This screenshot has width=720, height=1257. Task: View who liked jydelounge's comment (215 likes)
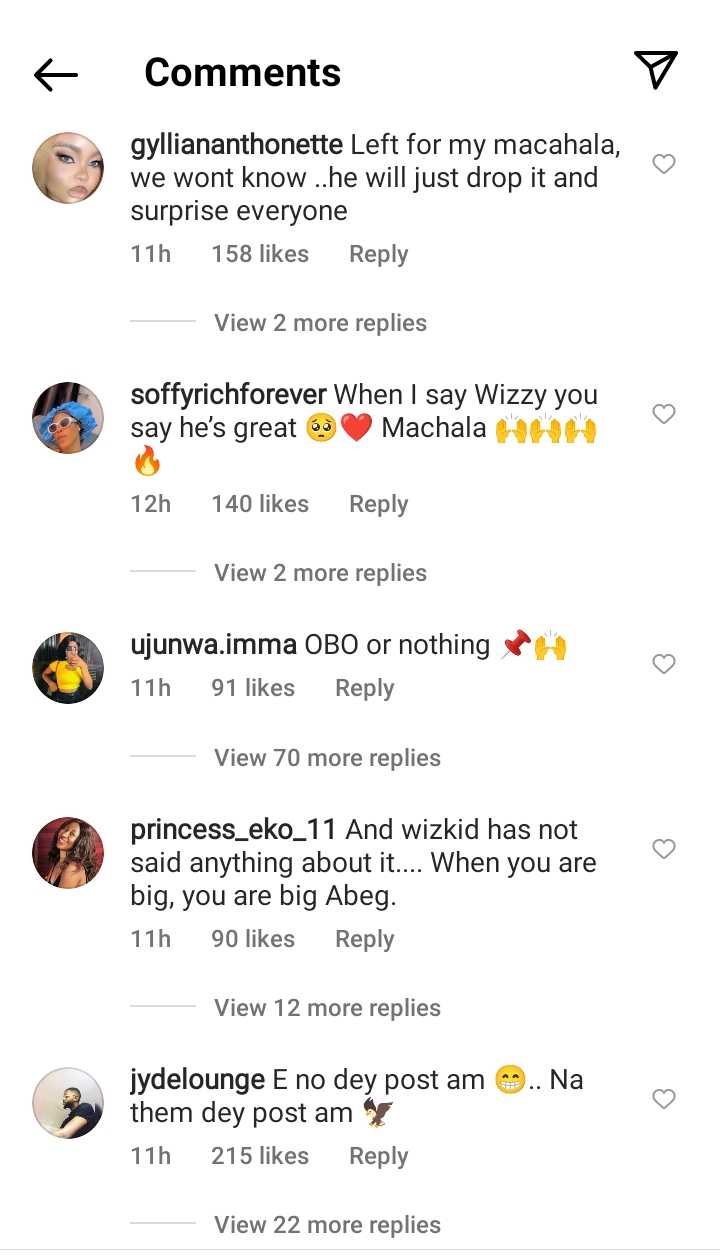click(260, 1156)
